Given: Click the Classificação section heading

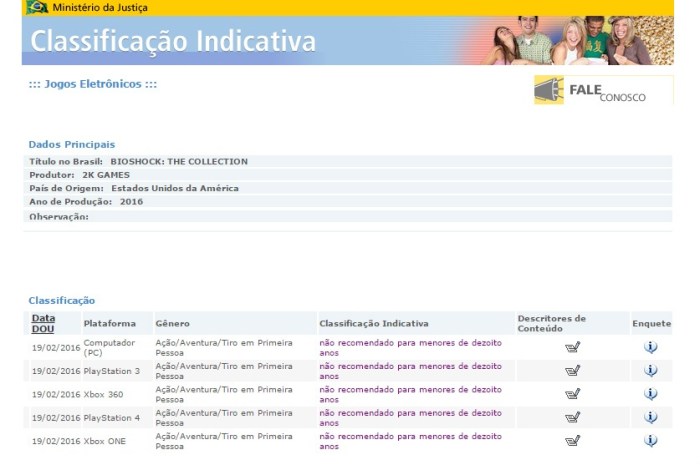Looking at the screenshot, I should click(x=62, y=300).
